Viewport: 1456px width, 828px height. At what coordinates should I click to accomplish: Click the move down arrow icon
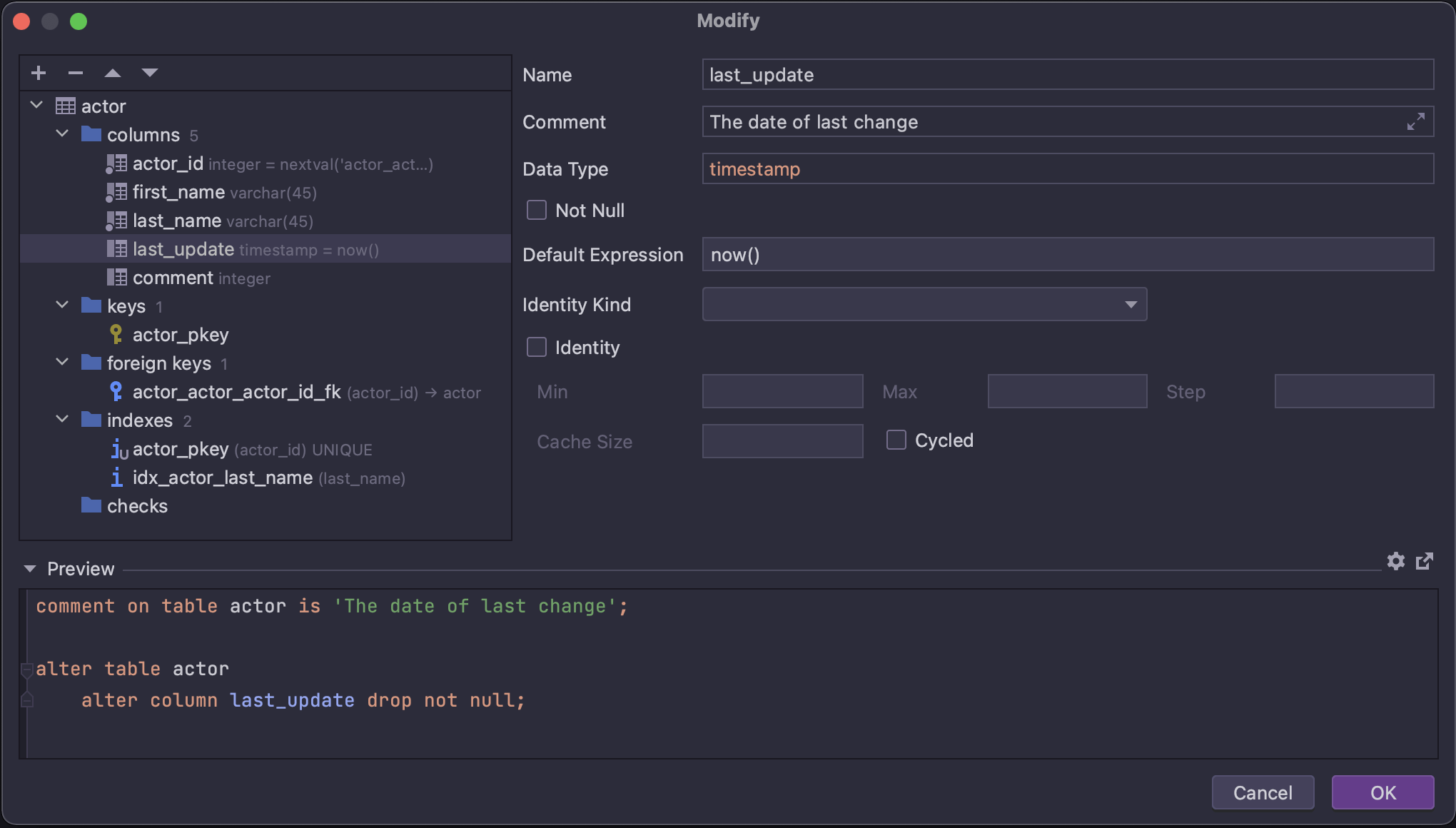pyautogui.click(x=150, y=73)
